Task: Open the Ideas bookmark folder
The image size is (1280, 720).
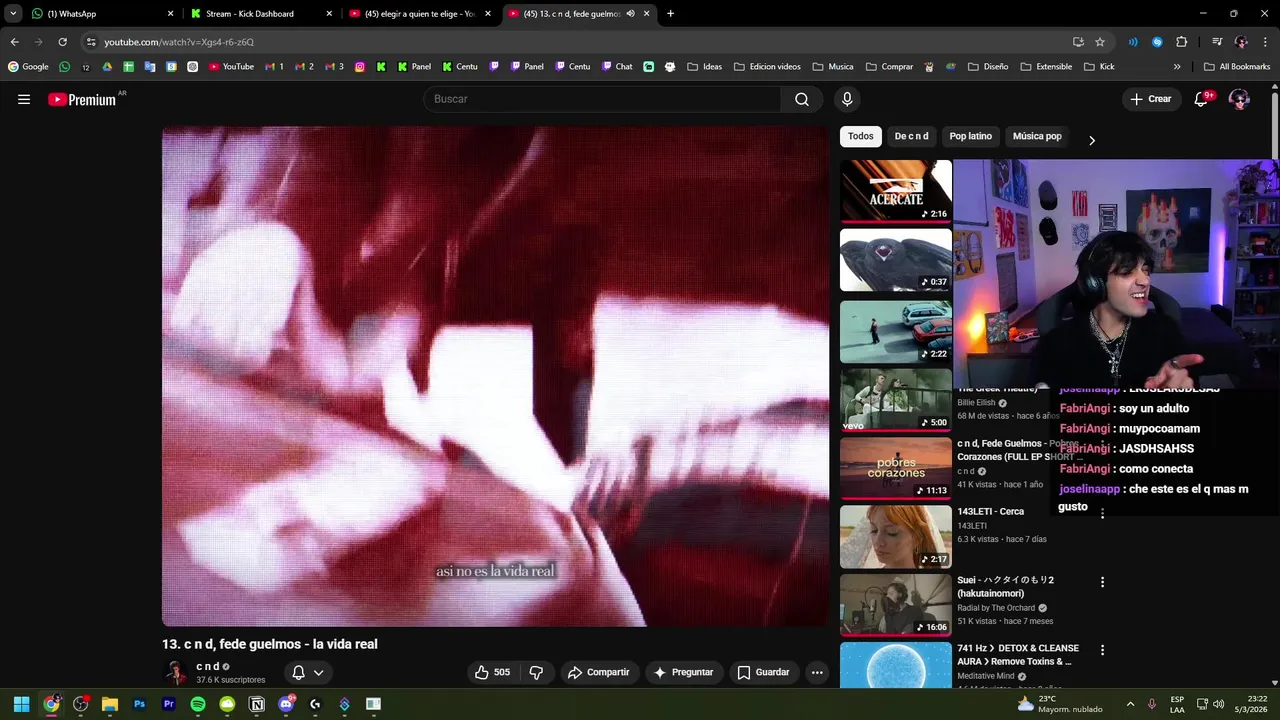Action: [x=704, y=67]
